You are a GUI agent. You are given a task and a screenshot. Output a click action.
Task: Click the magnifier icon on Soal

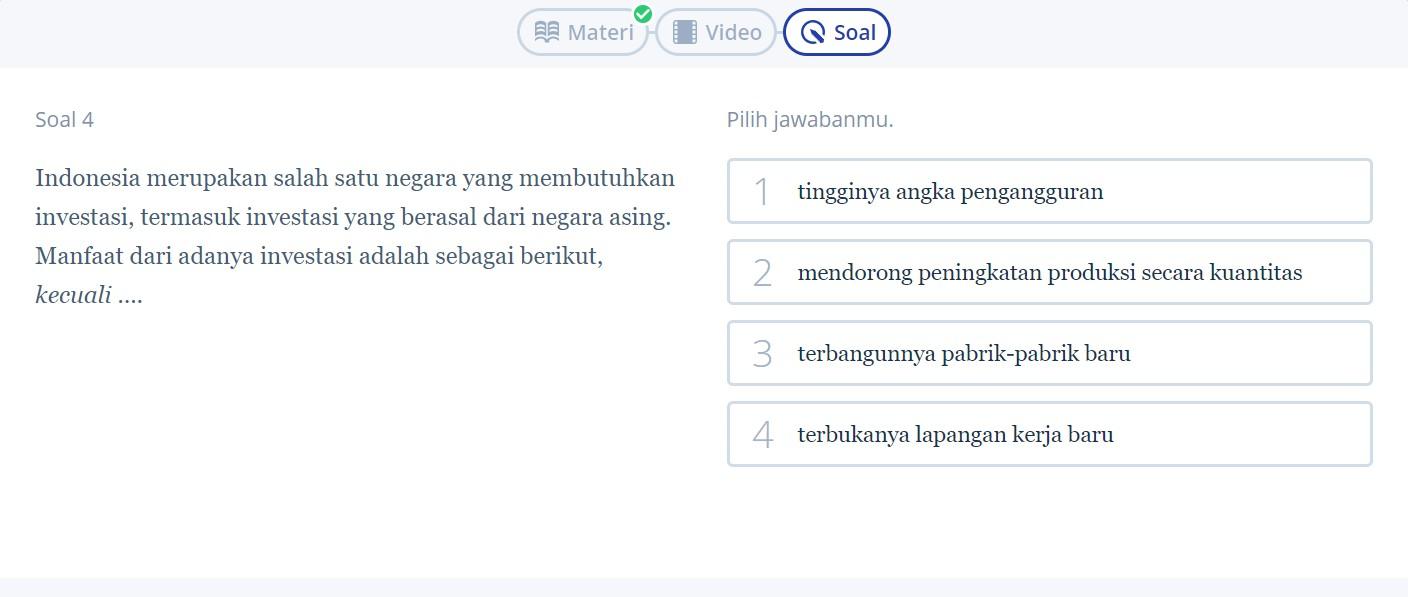814,33
